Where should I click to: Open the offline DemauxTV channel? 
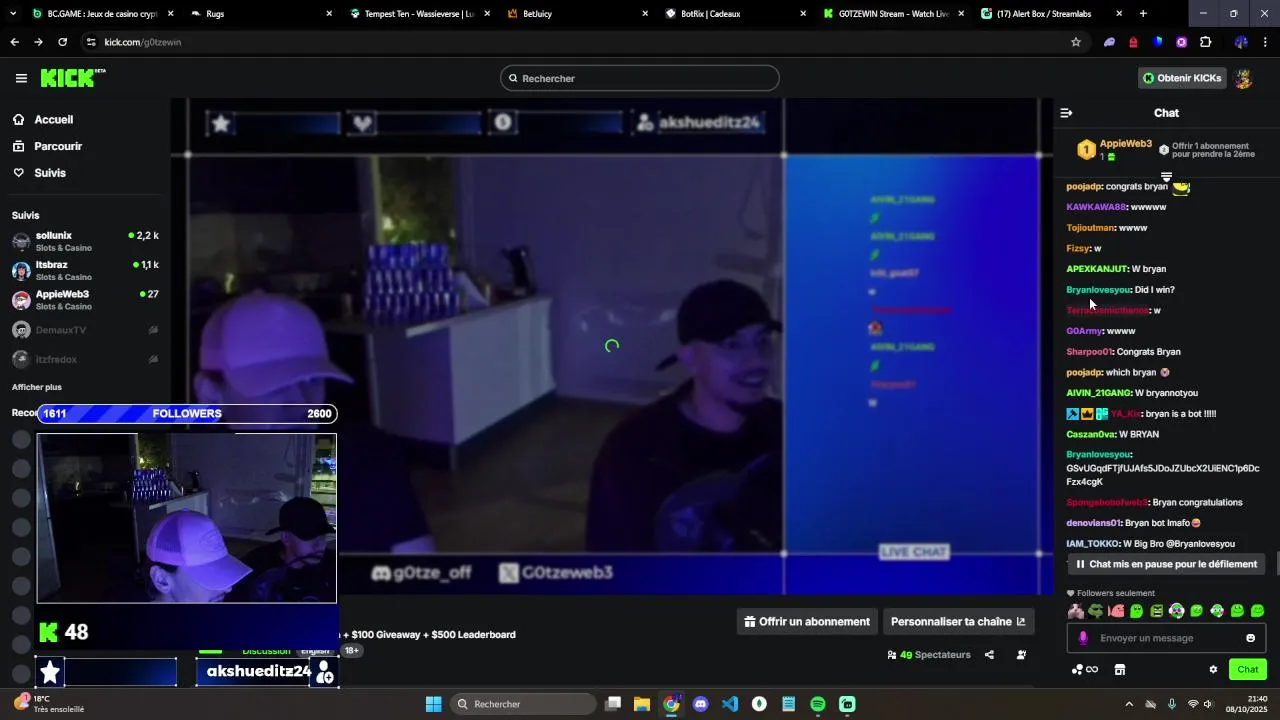(x=85, y=330)
